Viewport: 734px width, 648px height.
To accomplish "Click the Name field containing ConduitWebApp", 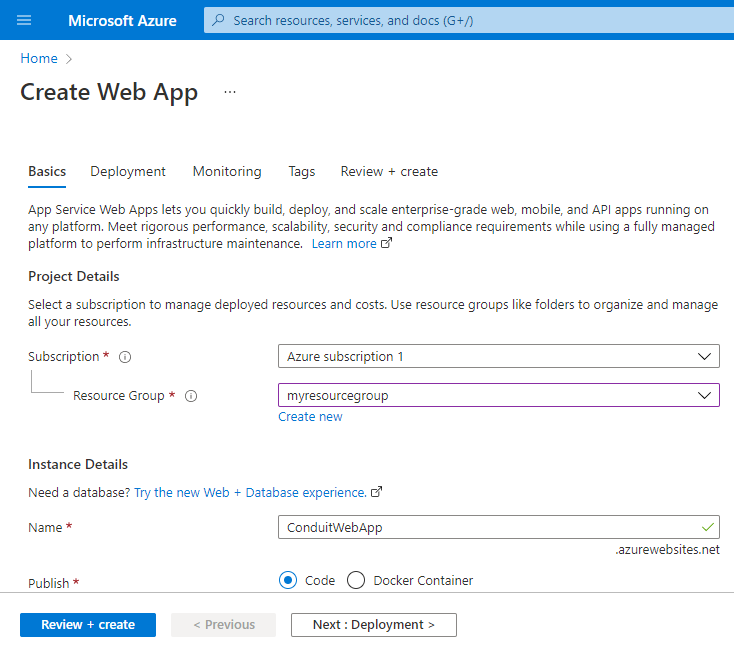I will [x=499, y=527].
